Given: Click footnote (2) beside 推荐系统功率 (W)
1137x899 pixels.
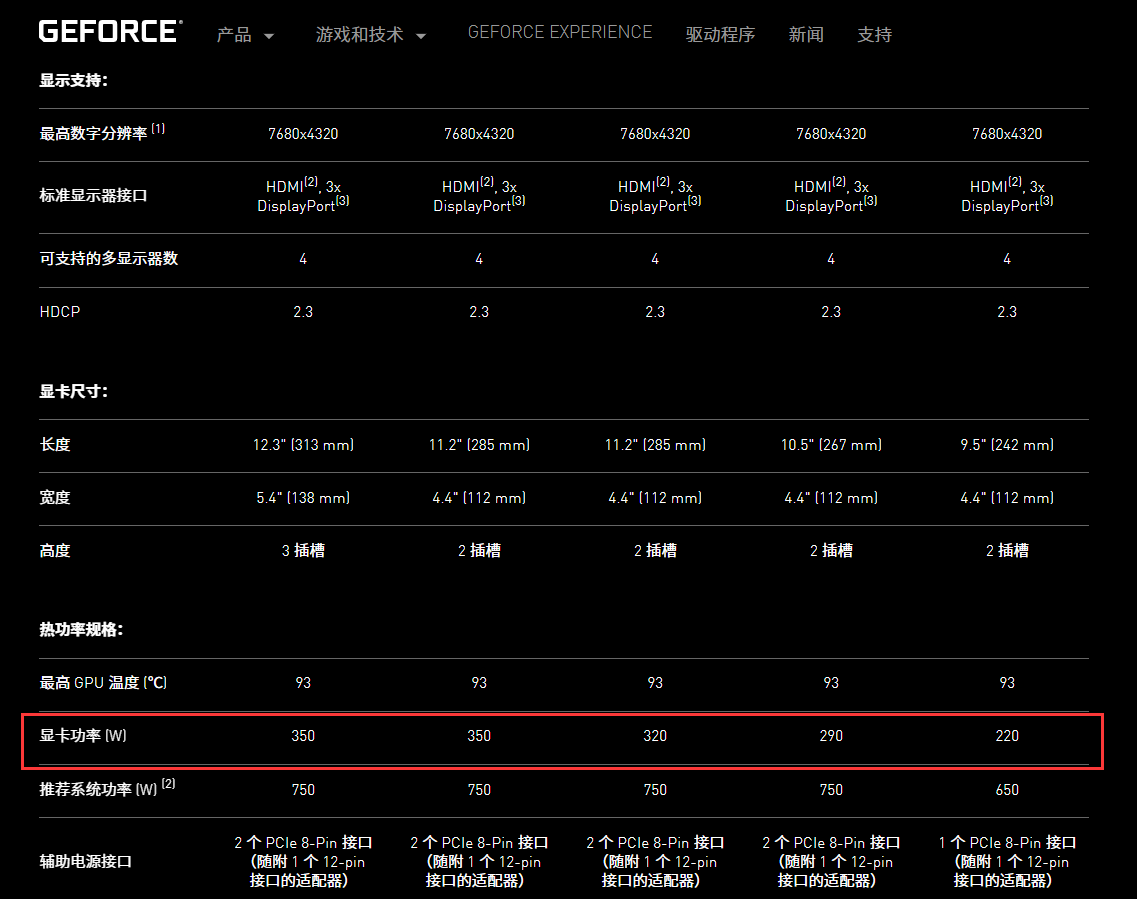Looking at the screenshot, I should pyautogui.click(x=168, y=784).
